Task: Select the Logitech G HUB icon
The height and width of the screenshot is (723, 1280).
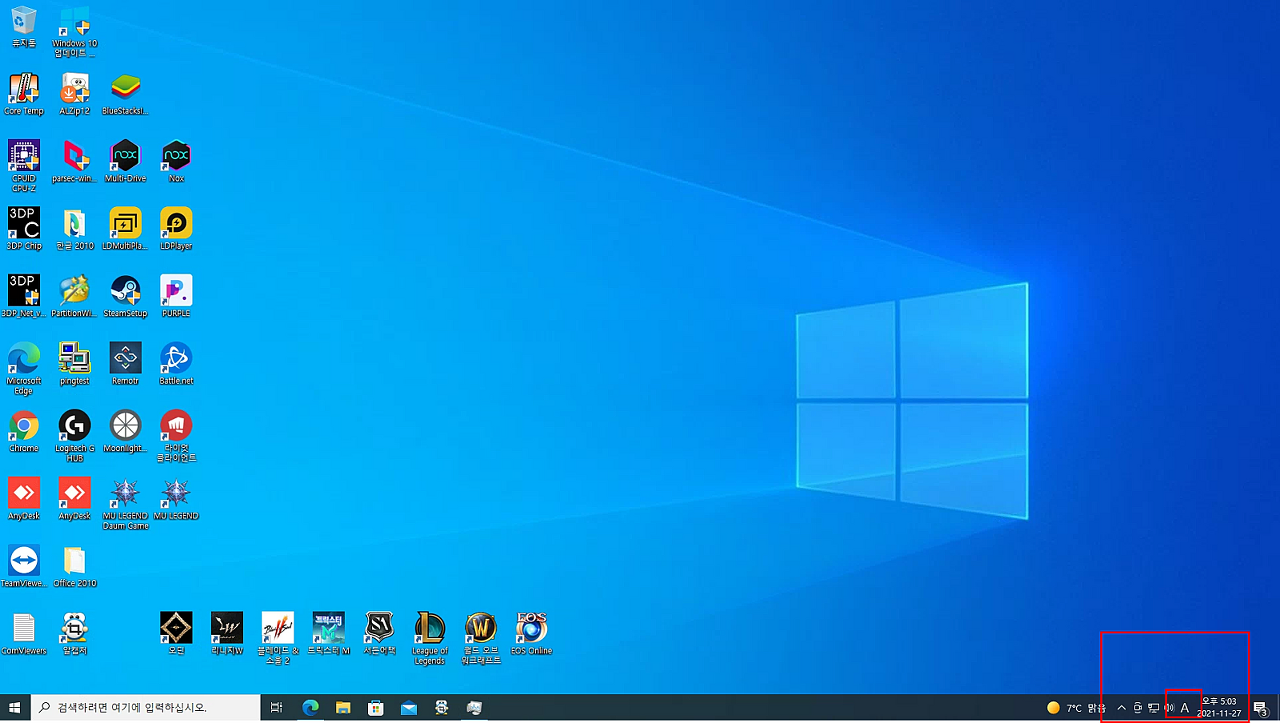Action: tap(75, 436)
